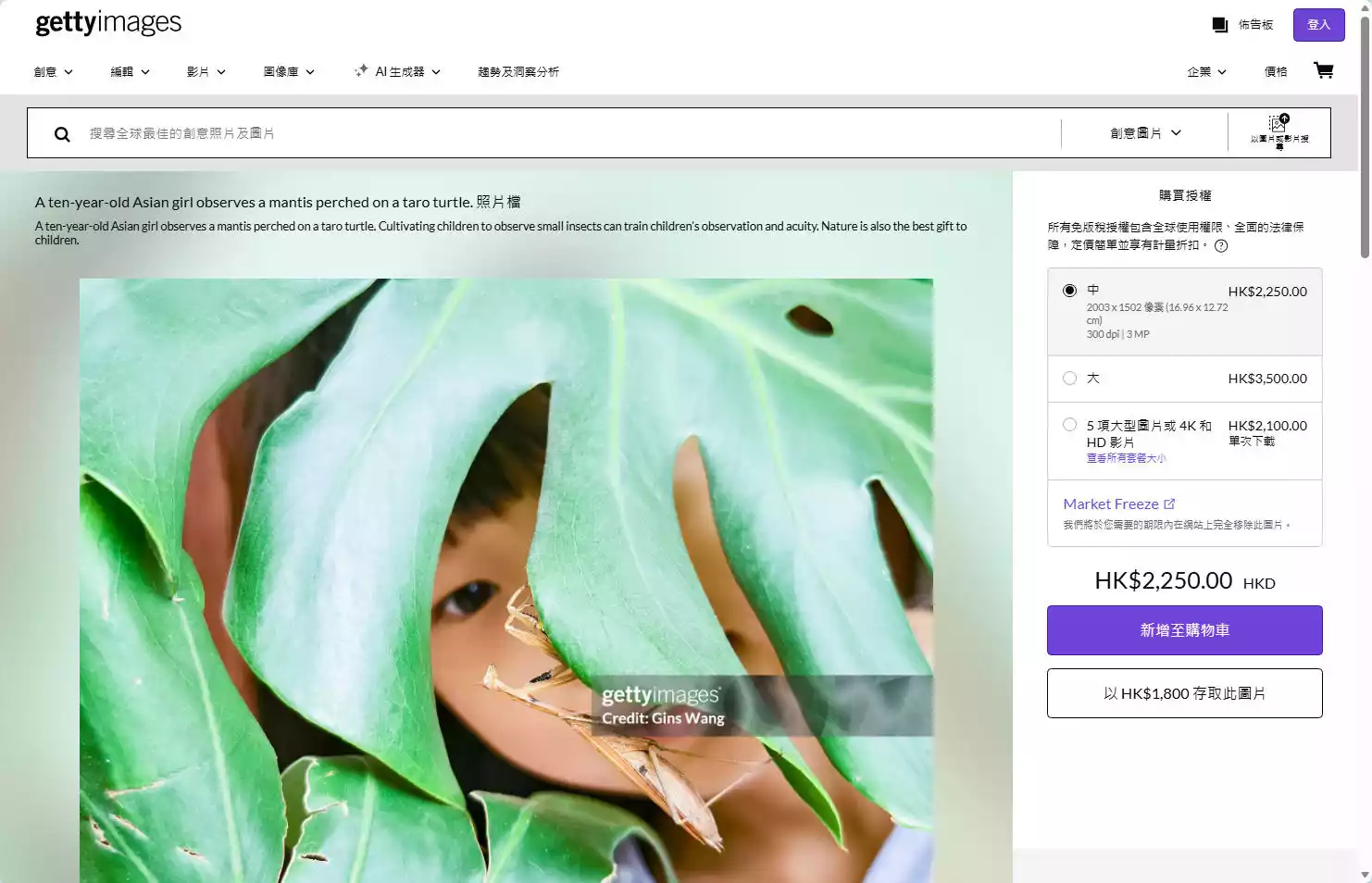Click the HK$2,250.00 total price text
Viewport: 1372px width, 883px height.
1163,580
